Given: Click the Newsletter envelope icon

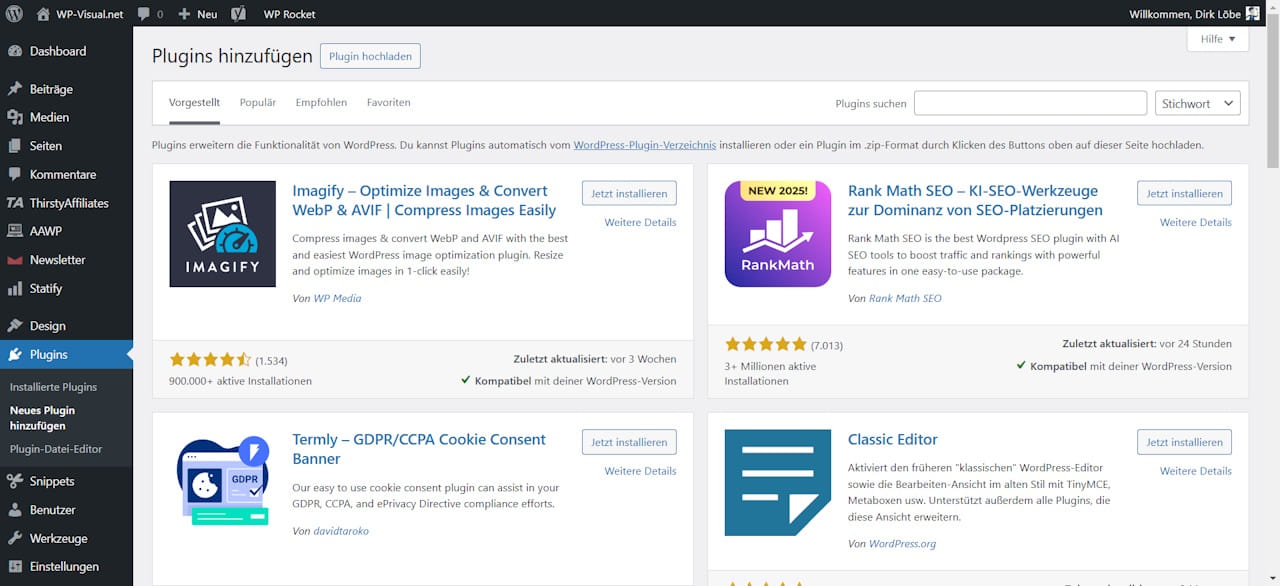Looking at the screenshot, I should pyautogui.click(x=15, y=260).
